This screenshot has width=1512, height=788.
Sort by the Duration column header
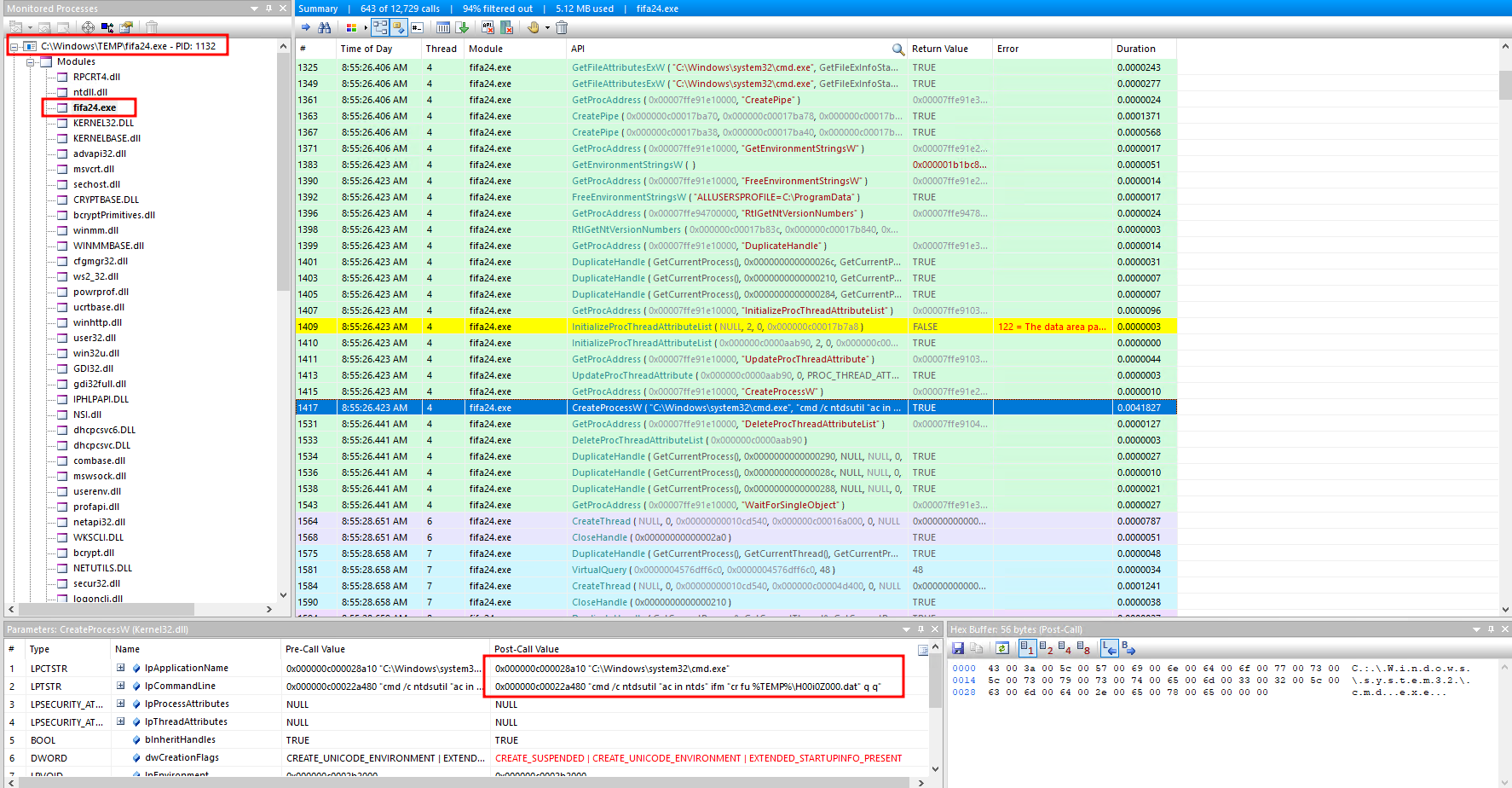(x=1145, y=49)
